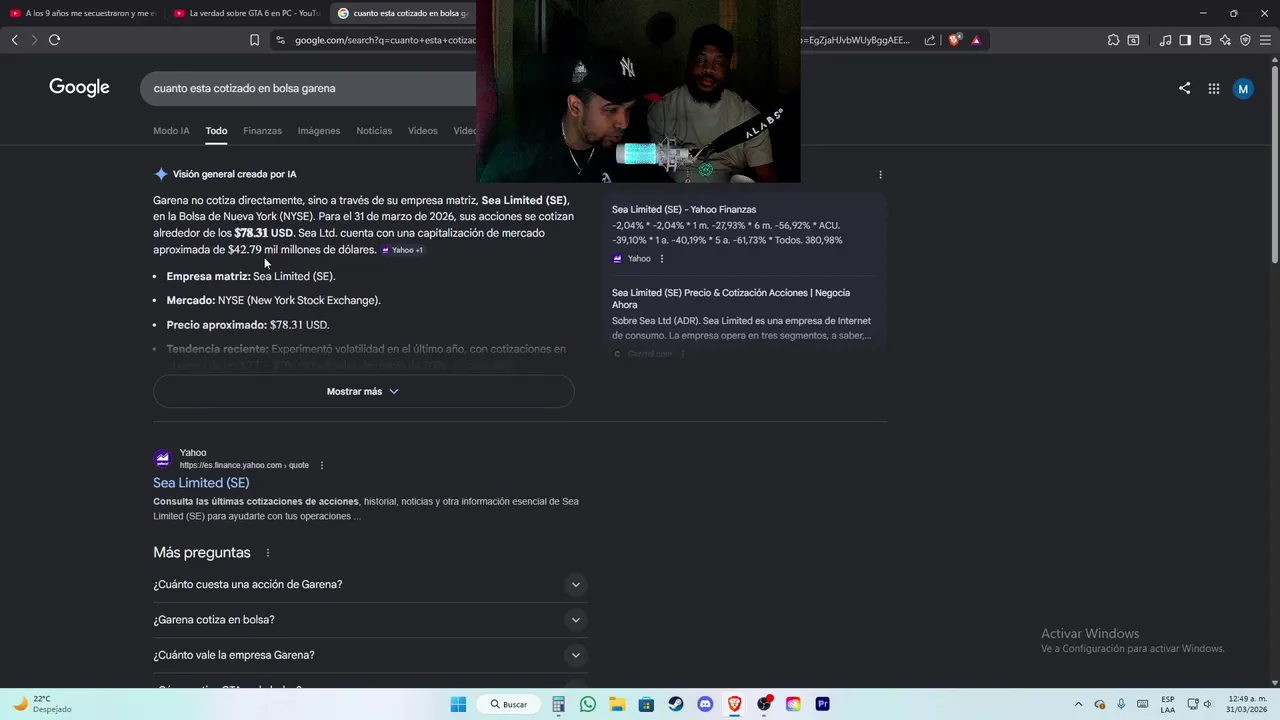Open the Windows Start menu
Image resolution: width=1280 pixels, height=720 pixels.
pos(458,704)
